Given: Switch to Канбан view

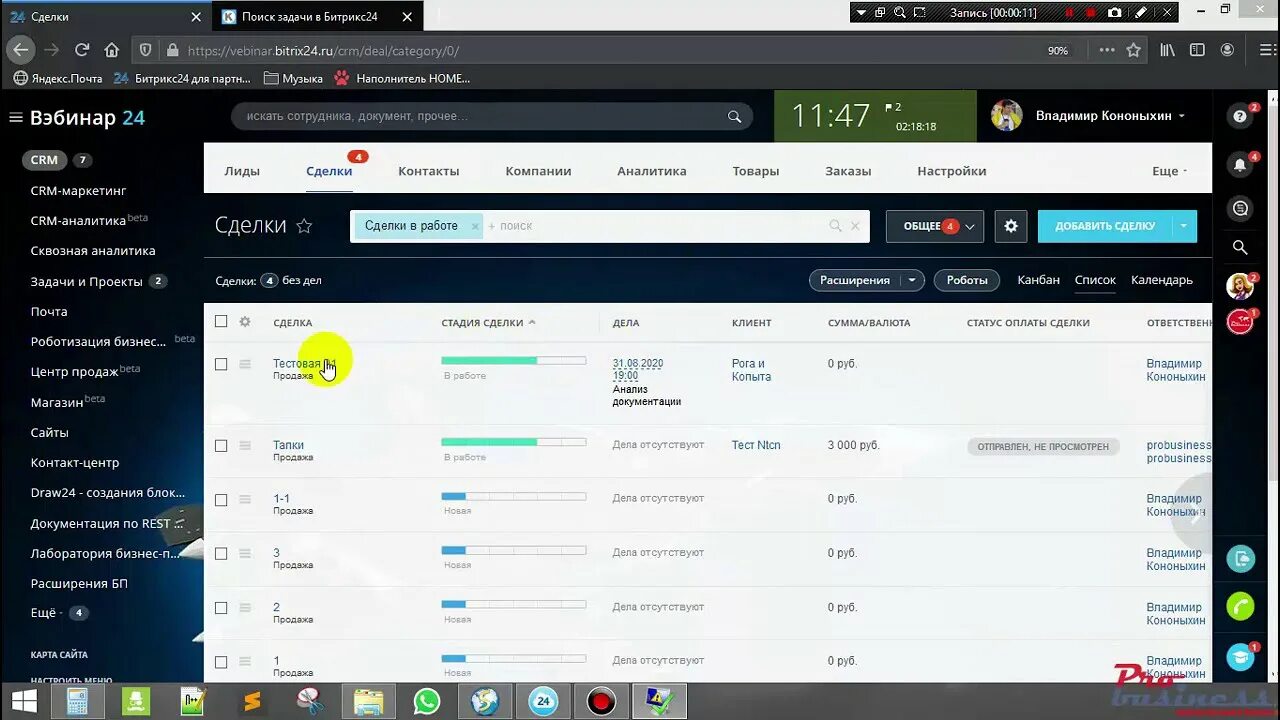Looking at the screenshot, I should [1038, 280].
